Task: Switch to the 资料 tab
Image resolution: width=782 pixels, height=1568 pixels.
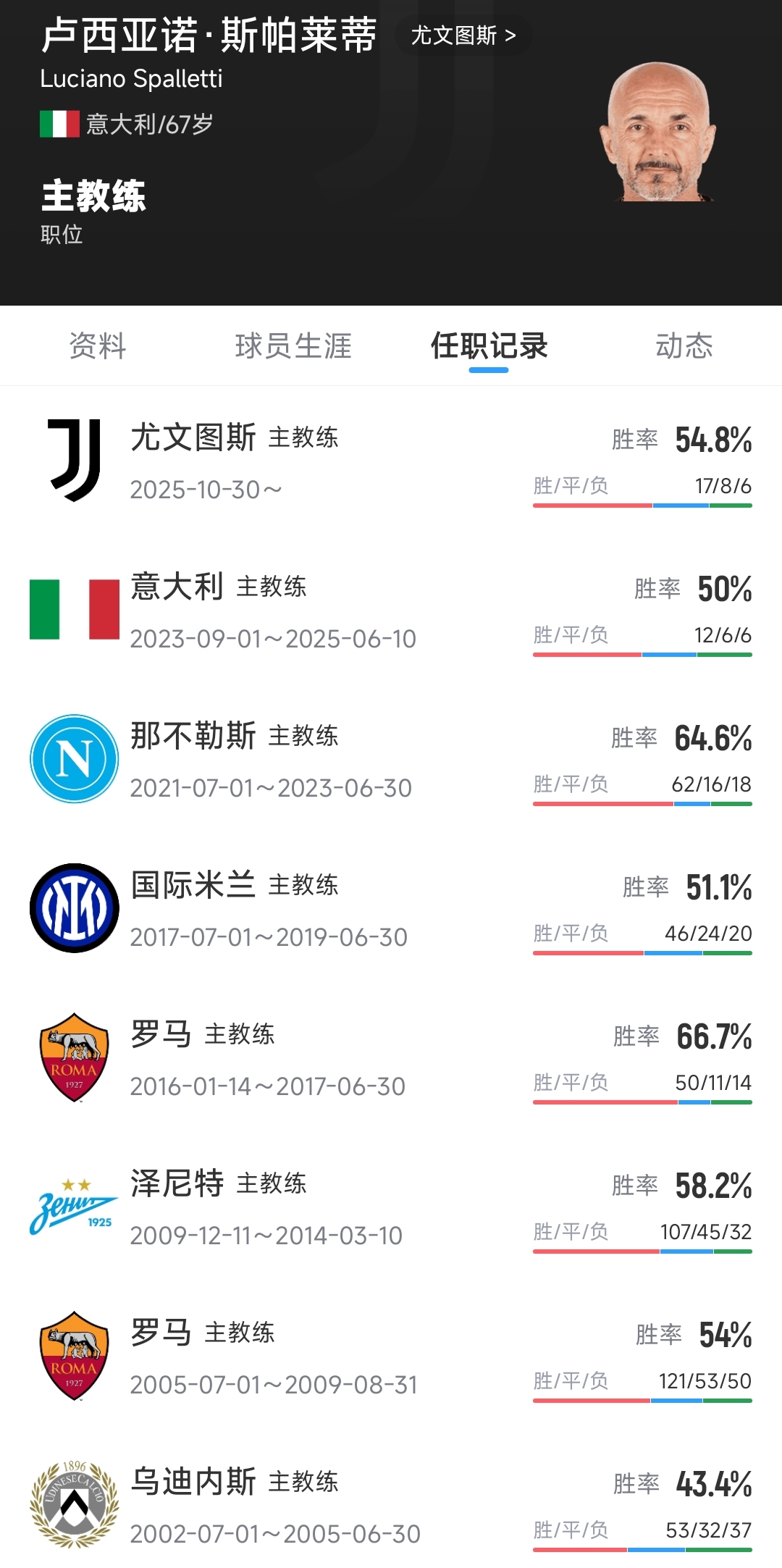Action: pos(98,346)
